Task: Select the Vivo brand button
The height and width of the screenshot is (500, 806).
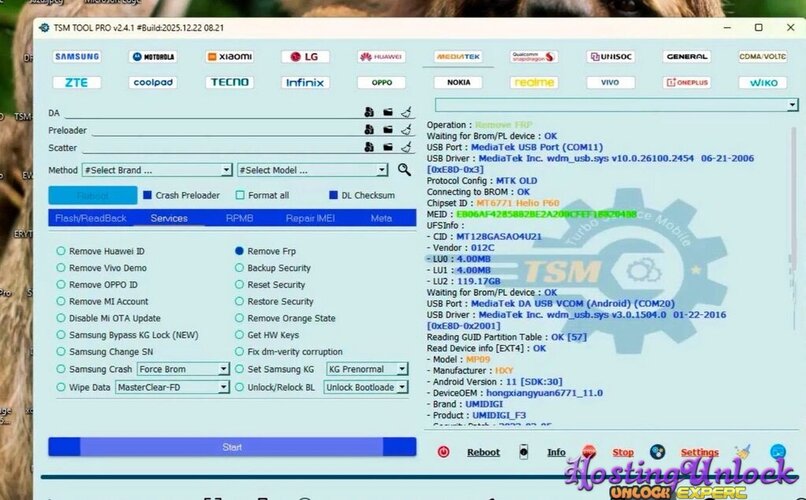Action: pyautogui.click(x=610, y=82)
